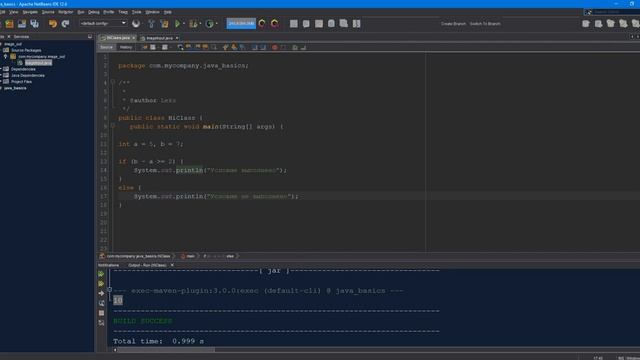
Task: Open the Profile Project dropdown arrow
Action: [216, 24]
